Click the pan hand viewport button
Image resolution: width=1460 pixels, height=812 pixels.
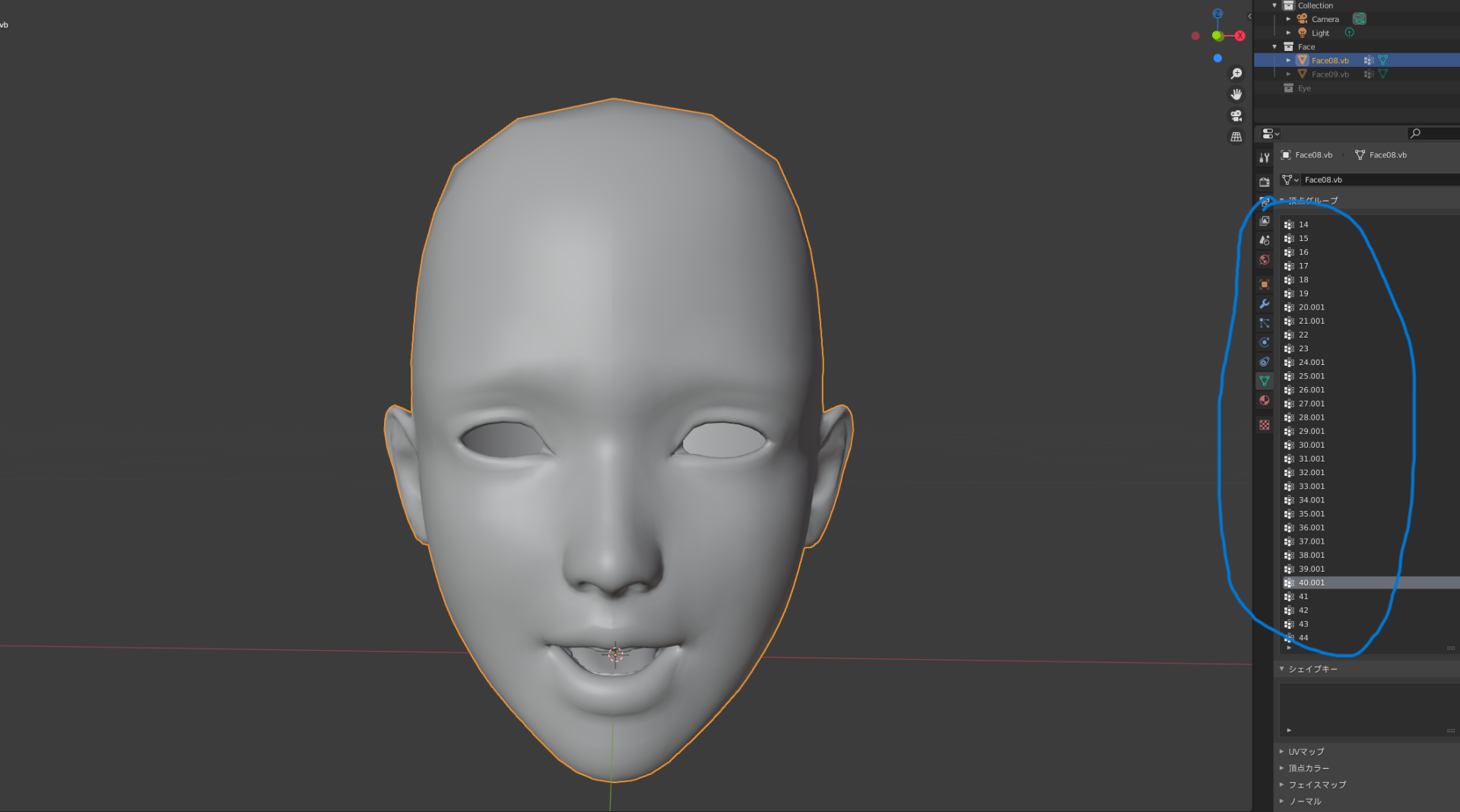click(1236, 94)
